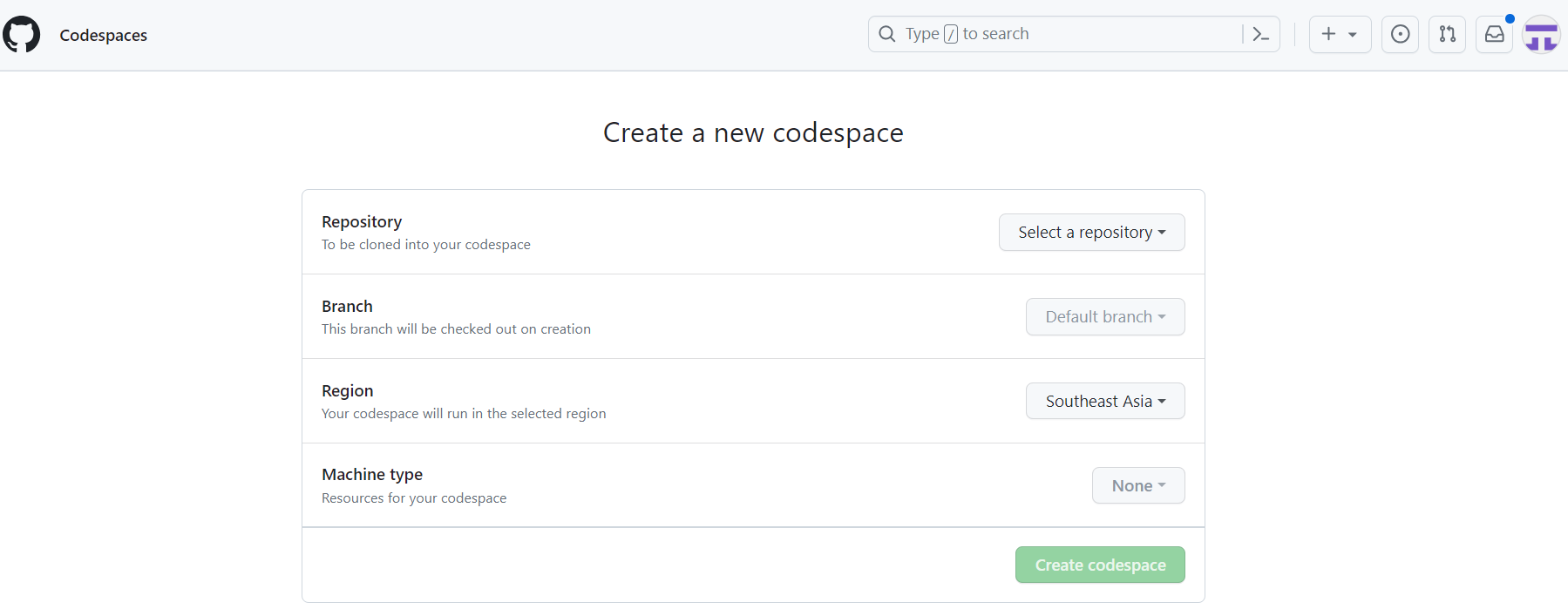The height and width of the screenshot is (616, 1568).
Task: Open the Issues icon in header
Action: pos(1401,34)
